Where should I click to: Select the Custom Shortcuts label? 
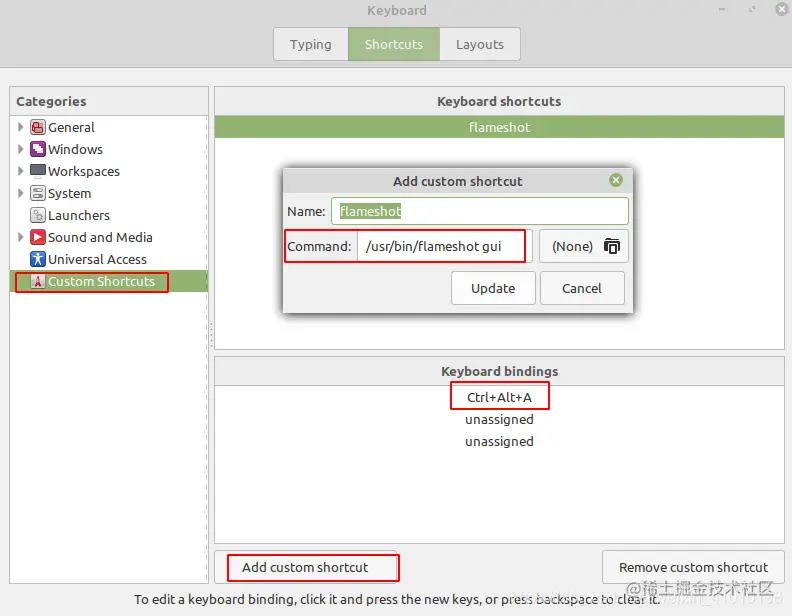[101, 281]
